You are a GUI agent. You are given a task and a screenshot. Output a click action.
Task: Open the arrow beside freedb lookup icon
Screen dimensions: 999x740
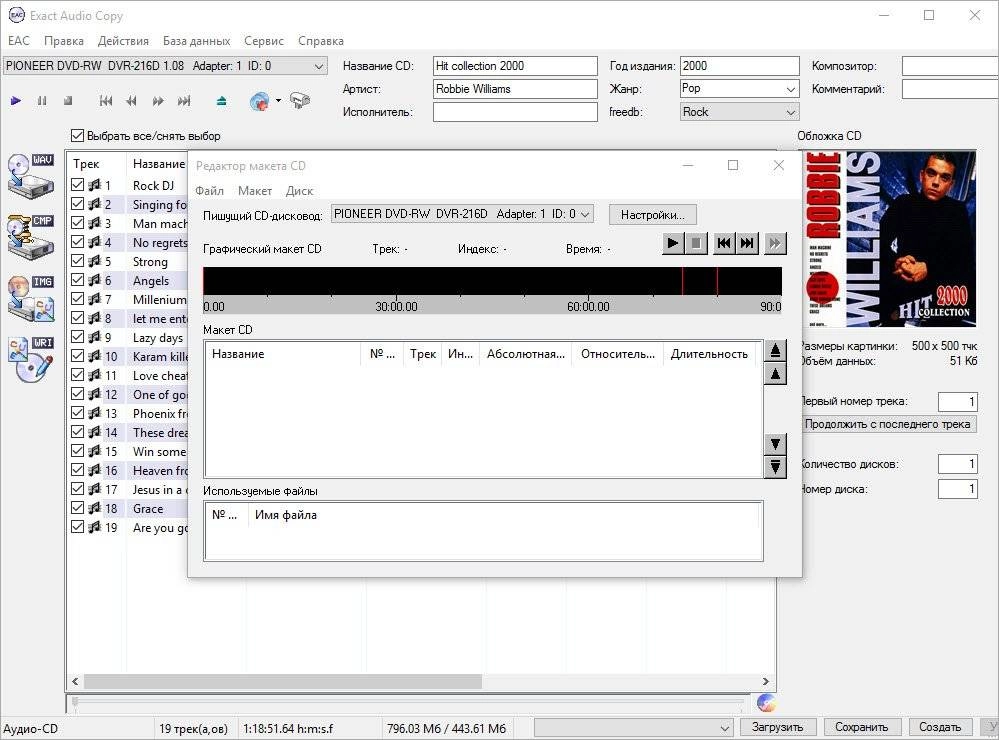pyautogui.click(x=278, y=101)
